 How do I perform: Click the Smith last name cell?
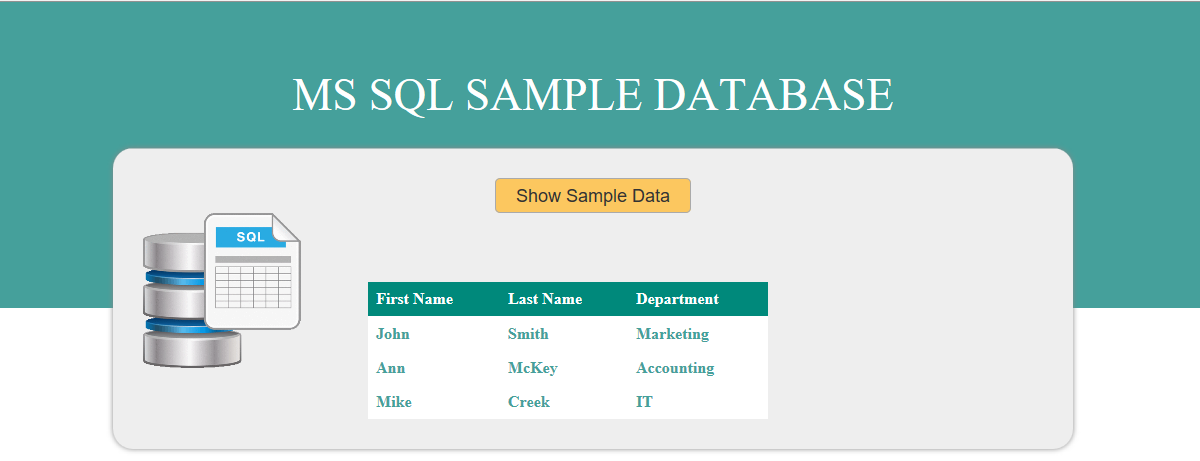[528, 334]
